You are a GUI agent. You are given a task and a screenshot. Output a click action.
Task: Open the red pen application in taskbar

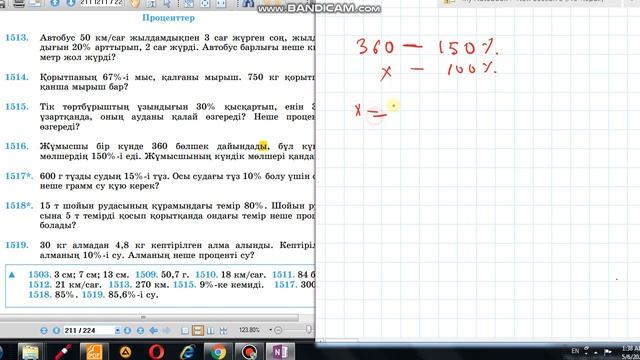coord(62,351)
